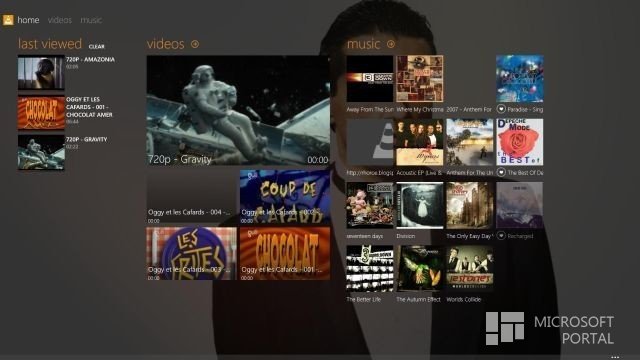The width and height of the screenshot is (640, 360).
Task: Open the Paradise album cover
Action: click(x=520, y=79)
